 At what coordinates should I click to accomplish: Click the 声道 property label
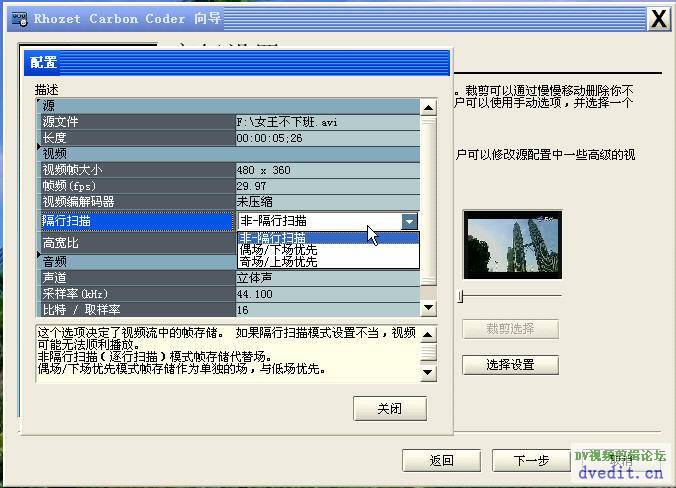[x=54, y=278]
